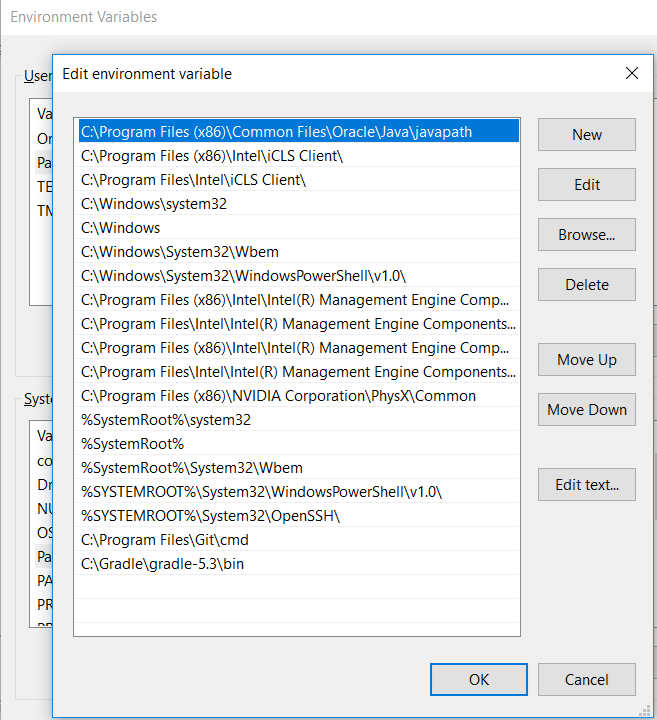This screenshot has height=720, width=657.
Task: Click the New button
Action: 587,135
